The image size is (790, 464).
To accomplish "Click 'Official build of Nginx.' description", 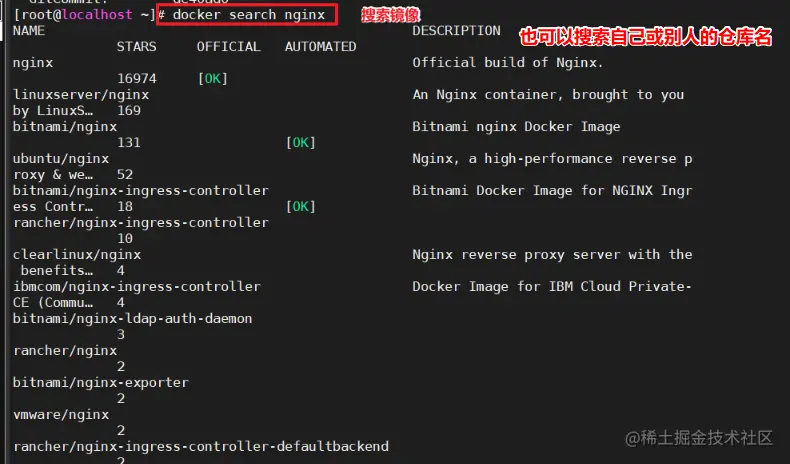I will (508, 62).
